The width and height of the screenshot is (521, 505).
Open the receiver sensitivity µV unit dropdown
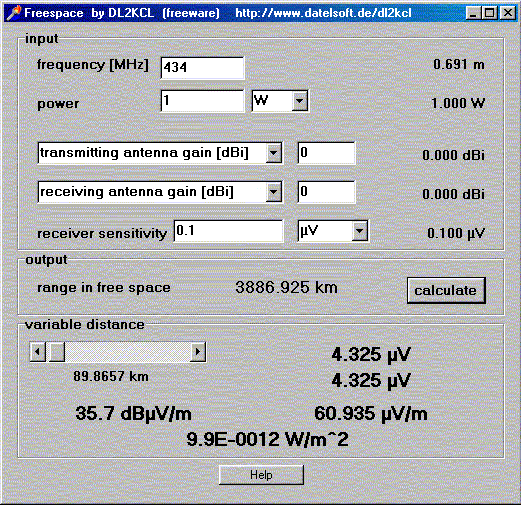point(360,231)
